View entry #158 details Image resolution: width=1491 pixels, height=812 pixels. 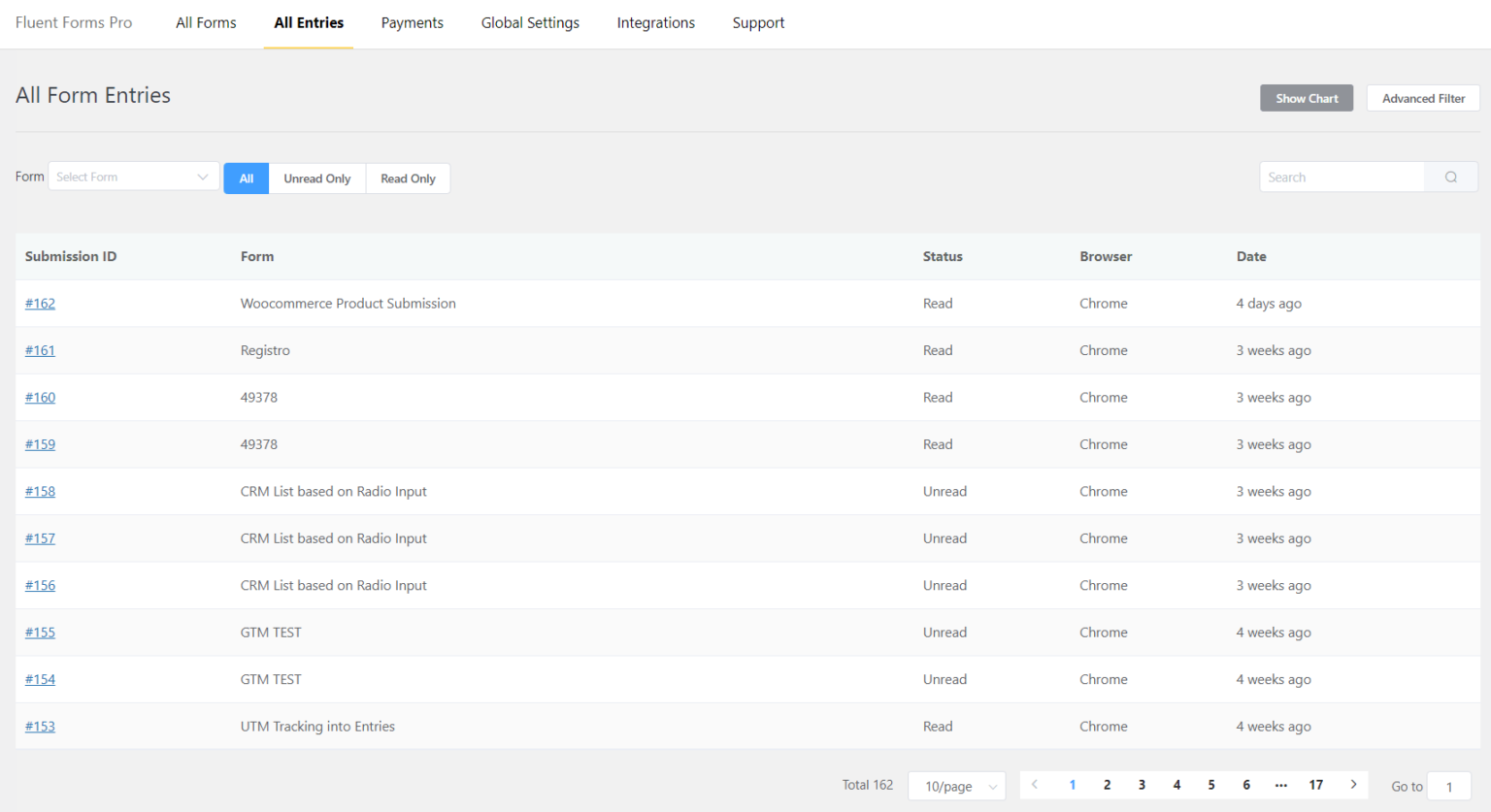[x=40, y=491]
